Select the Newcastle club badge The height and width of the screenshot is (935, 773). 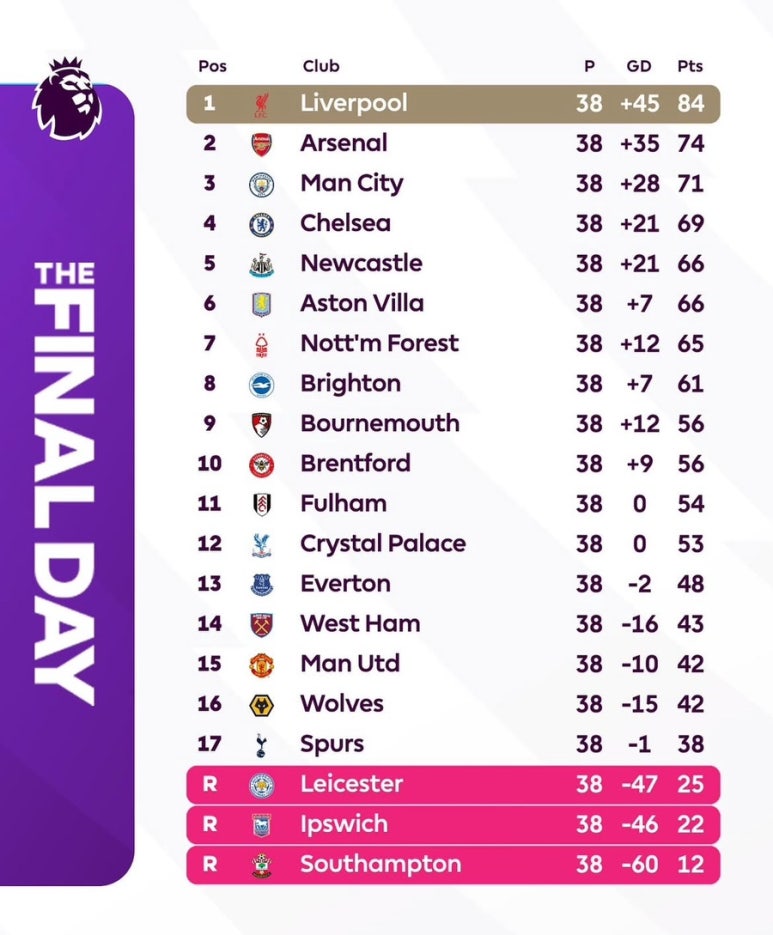point(261,265)
